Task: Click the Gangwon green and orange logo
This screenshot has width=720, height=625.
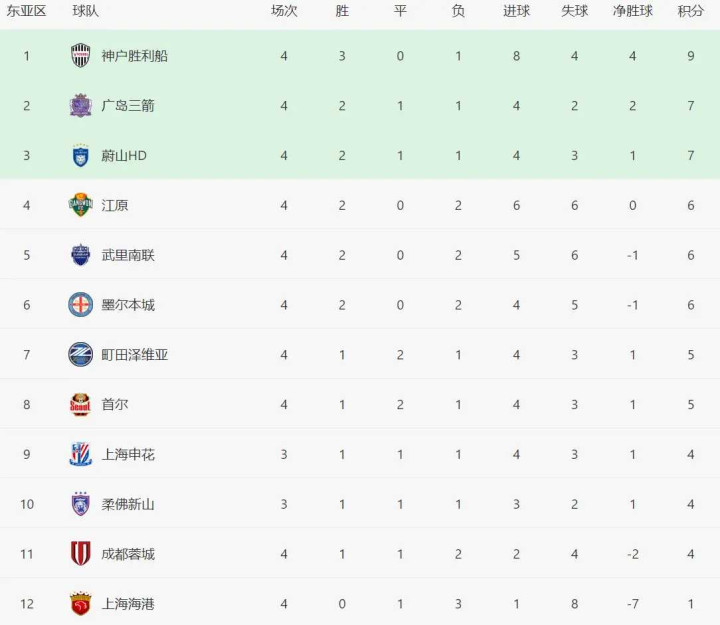Action: pos(81,205)
